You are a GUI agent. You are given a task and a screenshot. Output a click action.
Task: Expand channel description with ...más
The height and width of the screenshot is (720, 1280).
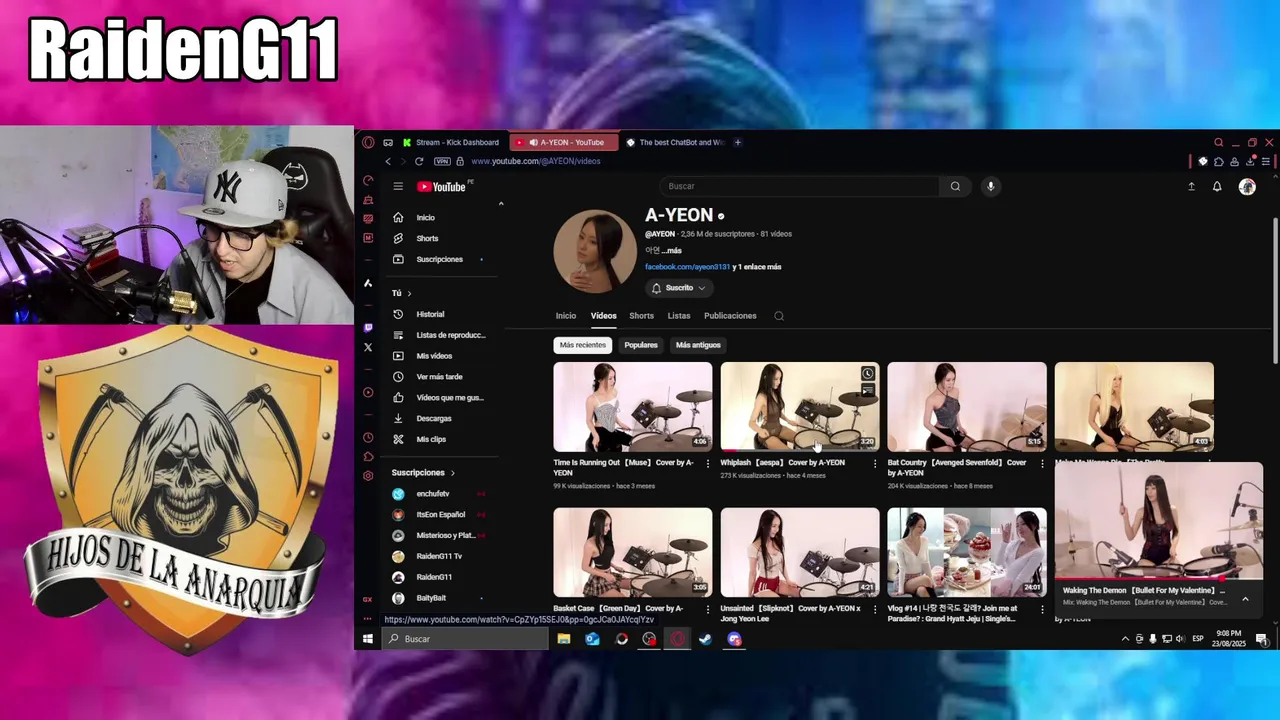pos(672,251)
